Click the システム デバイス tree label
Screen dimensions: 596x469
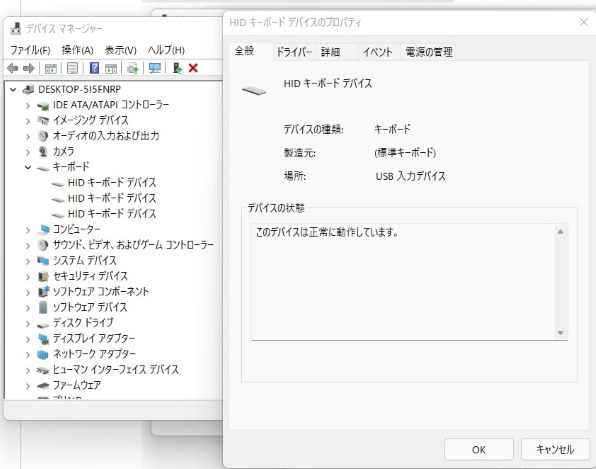click(84, 261)
